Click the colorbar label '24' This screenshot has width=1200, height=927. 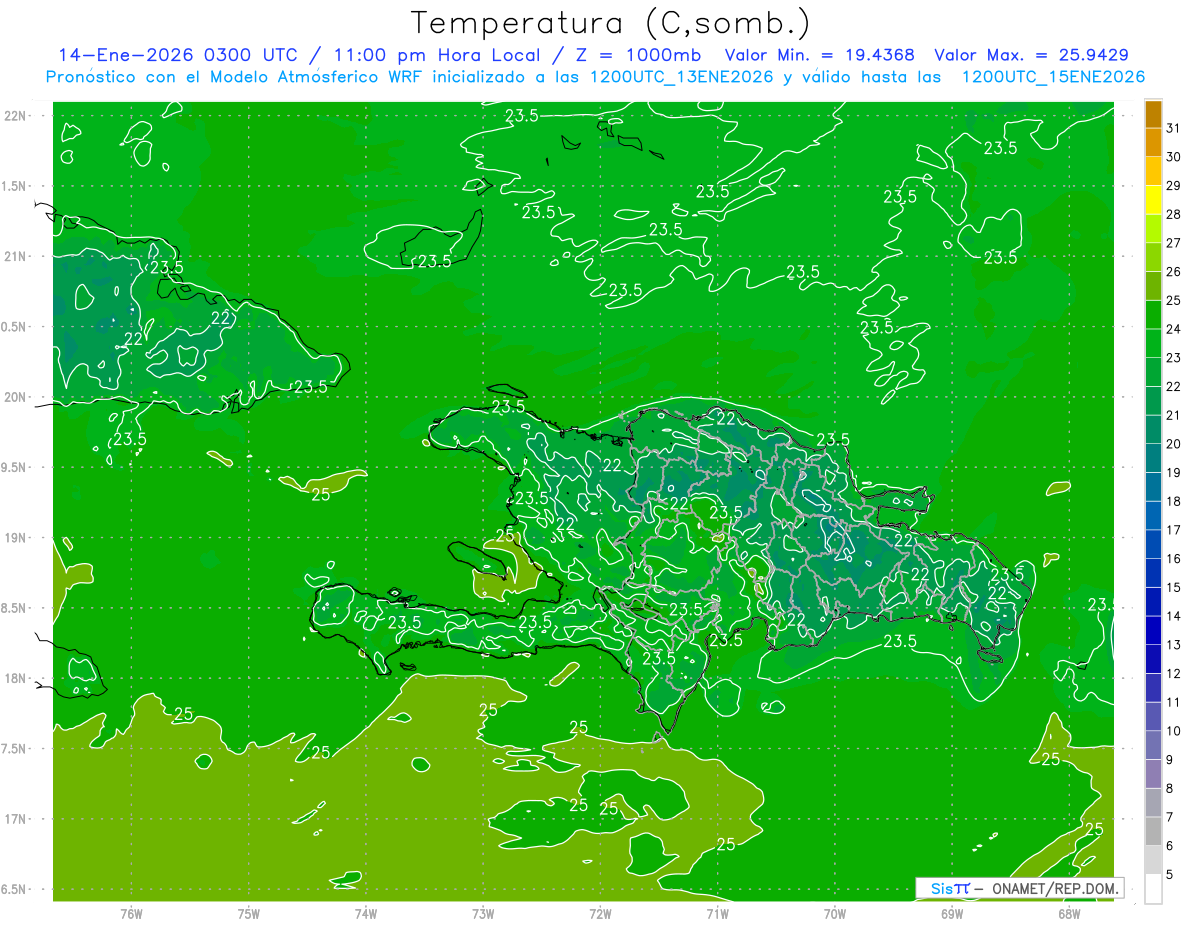coord(1173,329)
